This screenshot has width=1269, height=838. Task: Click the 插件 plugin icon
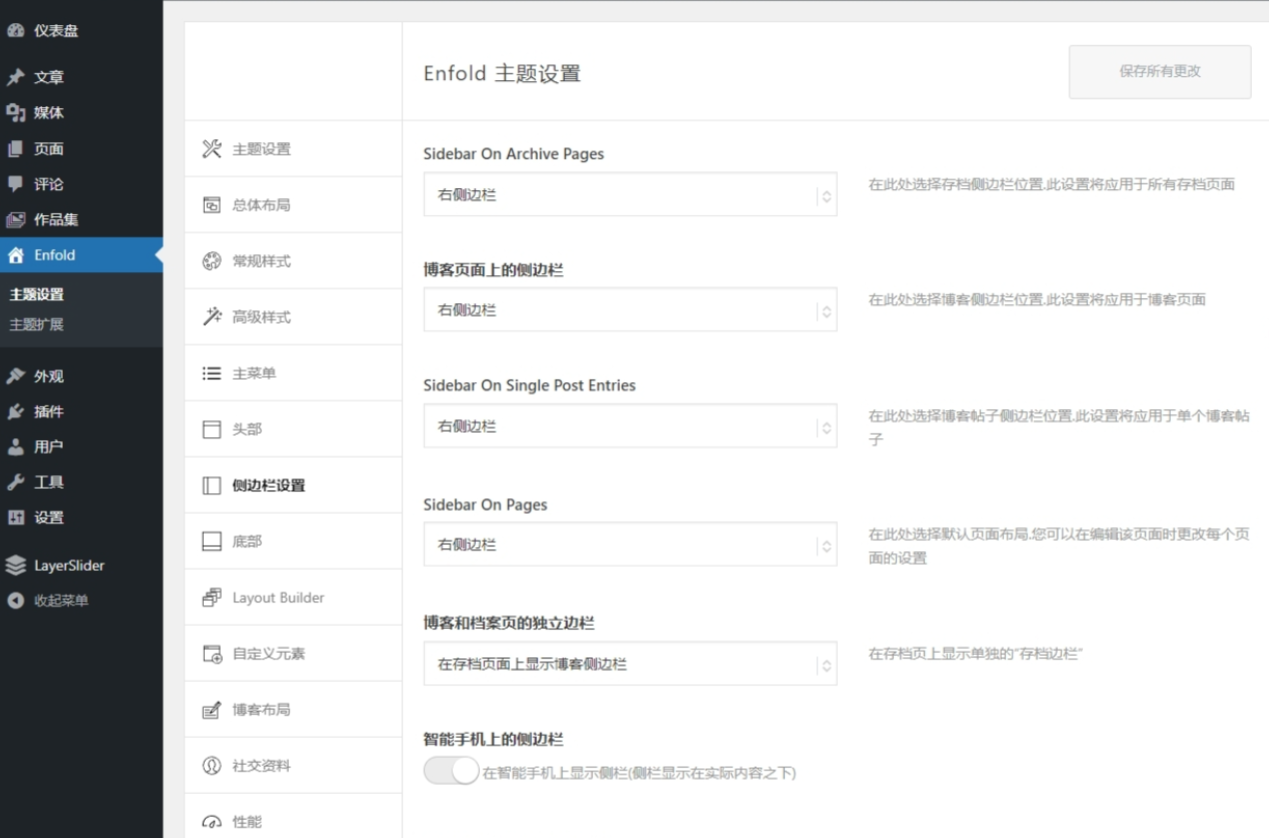[15, 412]
